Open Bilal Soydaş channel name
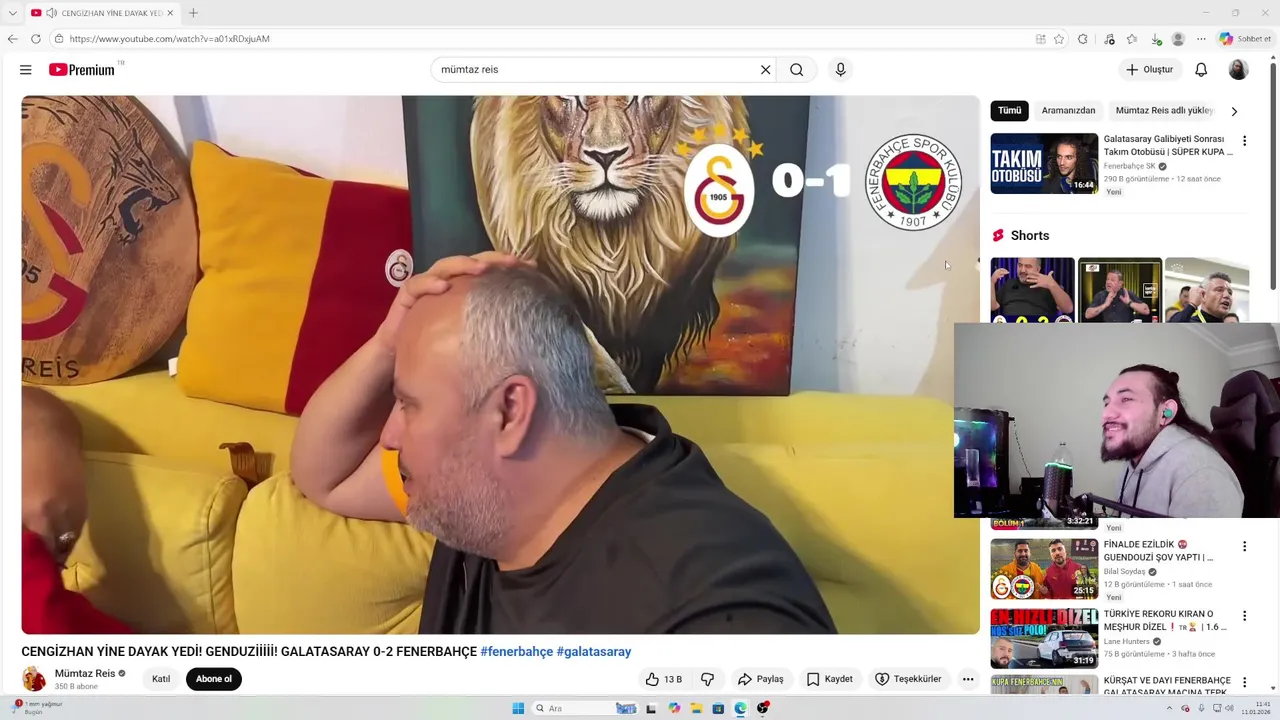The image size is (1280, 720). click(1124, 572)
